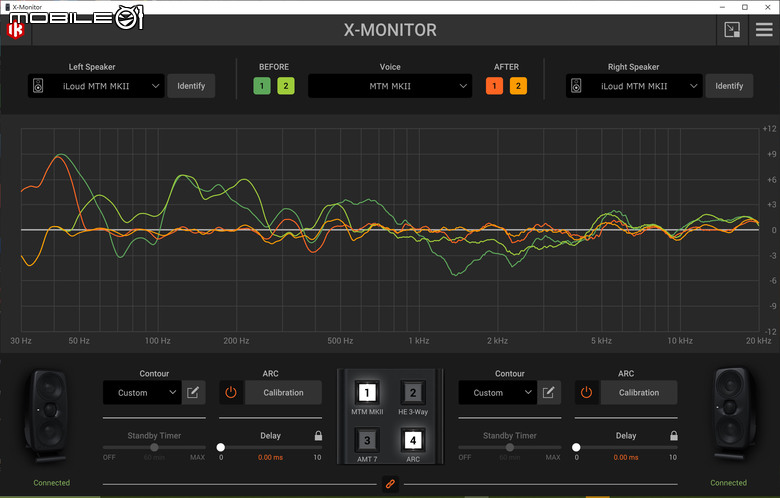Minimize the X-Monitor window
The height and width of the screenshot is (498, 780).
coord(722,7)
